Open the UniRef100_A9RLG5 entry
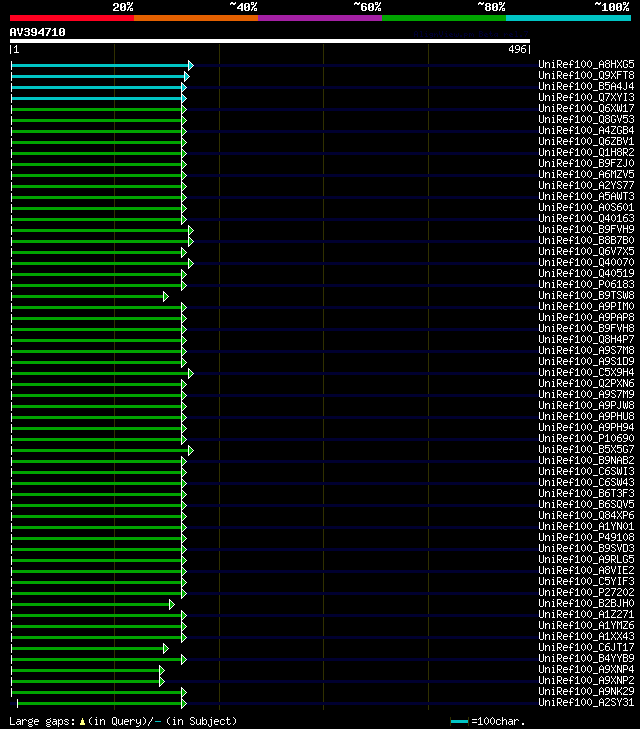The width and height of the screenshot is (640, 729). tap(586, 559)
